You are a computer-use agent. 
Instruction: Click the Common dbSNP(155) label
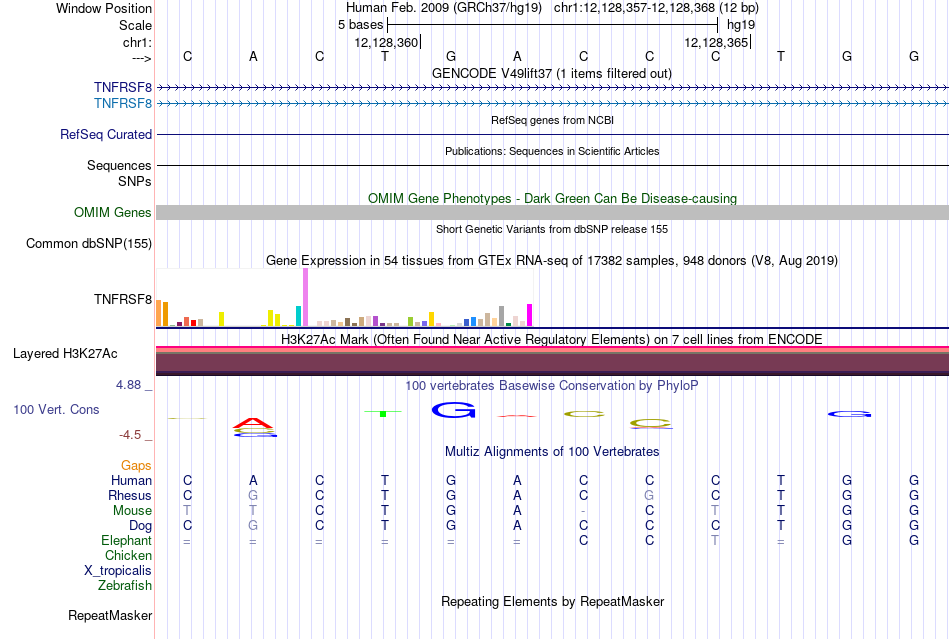88,243
